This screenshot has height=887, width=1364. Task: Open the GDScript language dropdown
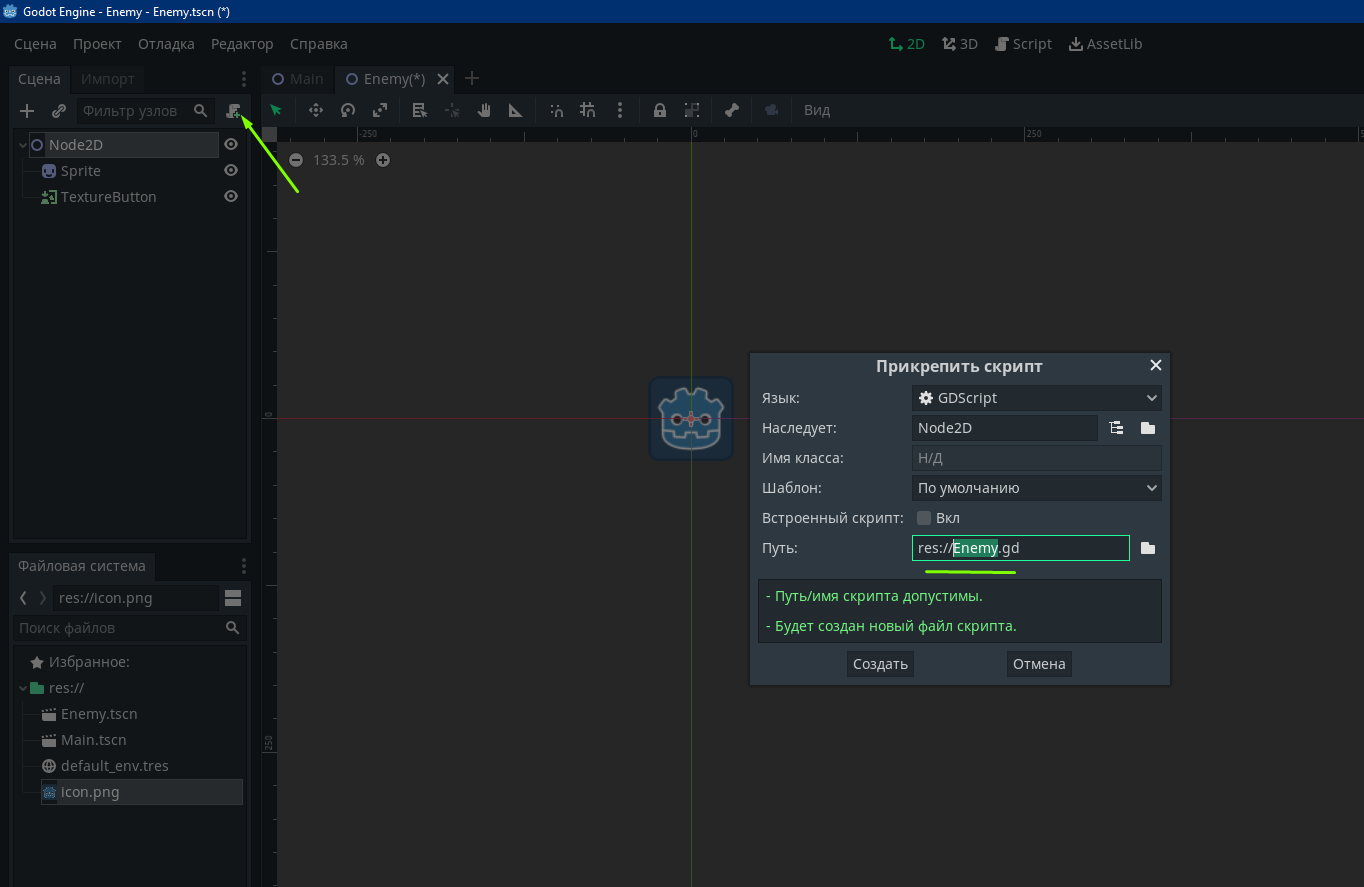click(1036, 398)
